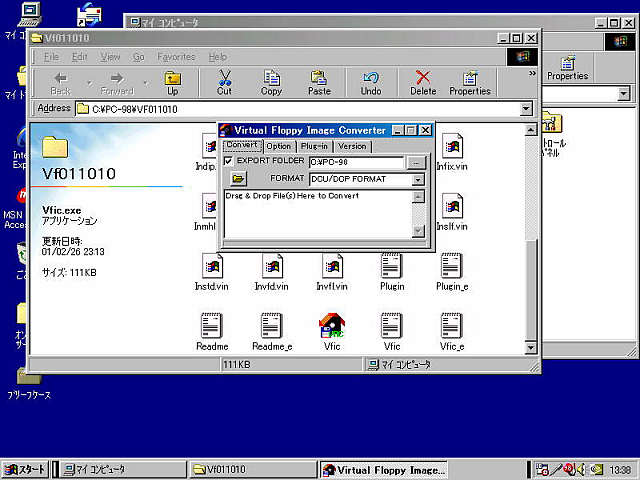Click the volume speaker tray icon

click(581, 469)
